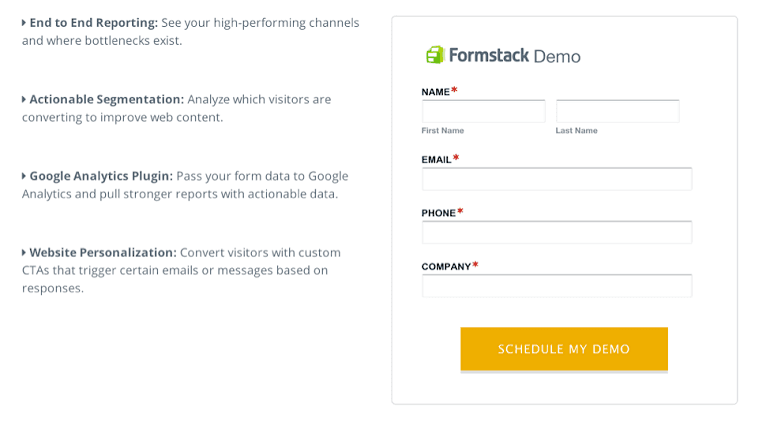Click the Google Analytics Plugin heading

[x=101, y=175]
